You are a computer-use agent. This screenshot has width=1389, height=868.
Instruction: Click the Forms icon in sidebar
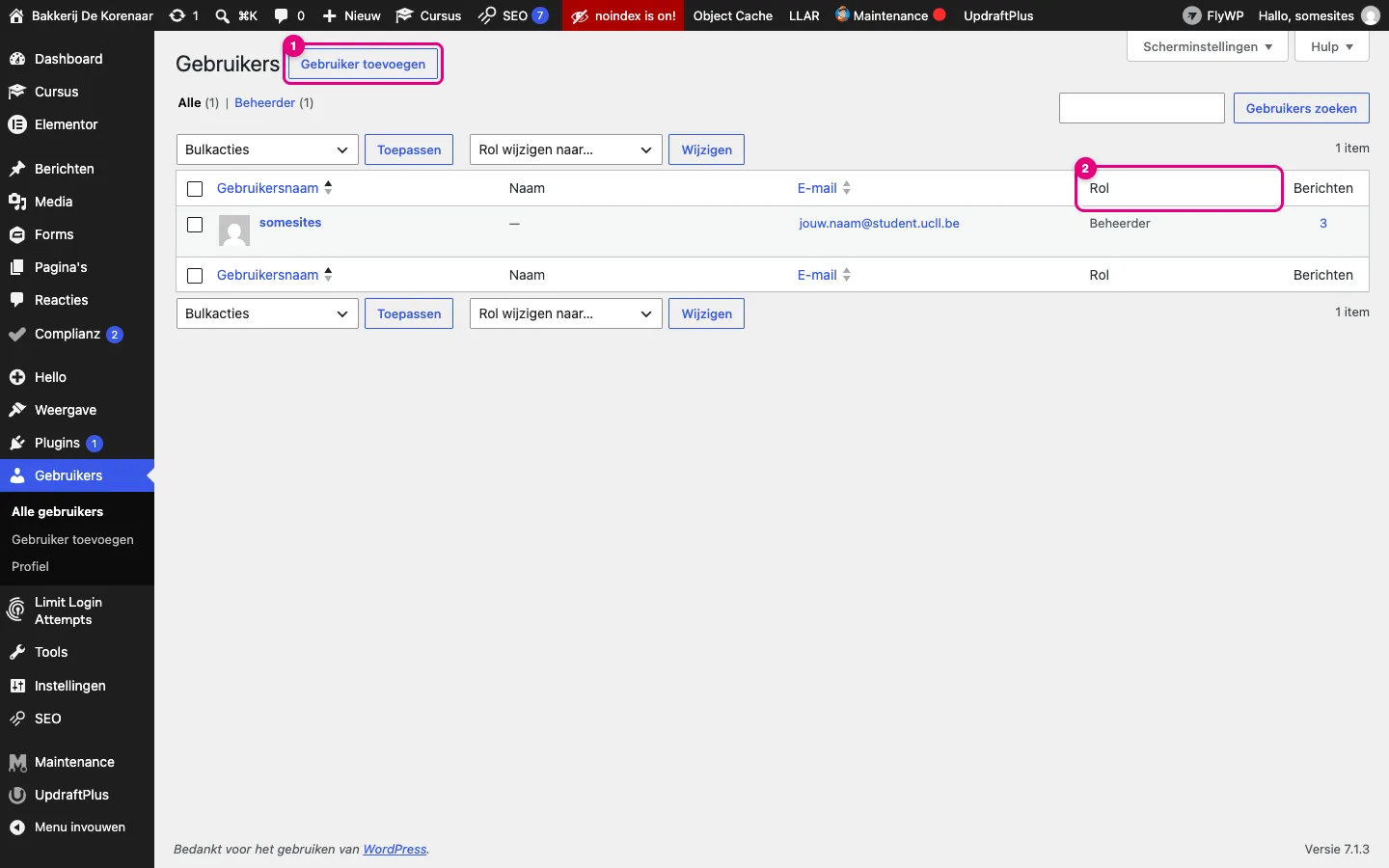point(17,234)
